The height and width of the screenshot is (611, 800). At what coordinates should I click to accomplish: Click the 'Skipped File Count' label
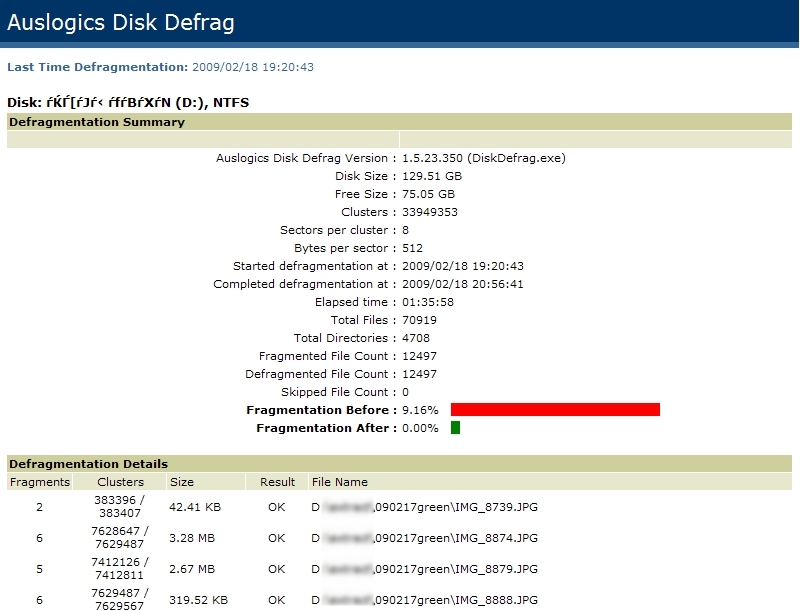pyautogui.click(x=338, y=392)
